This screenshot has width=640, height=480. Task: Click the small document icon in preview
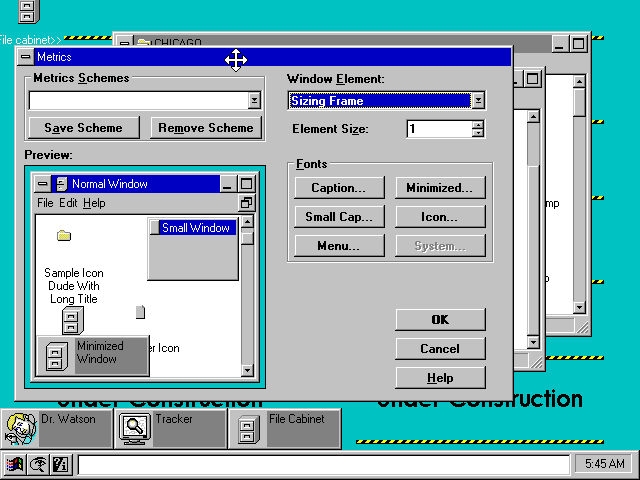pyautogui.click(x=140, y=312)
